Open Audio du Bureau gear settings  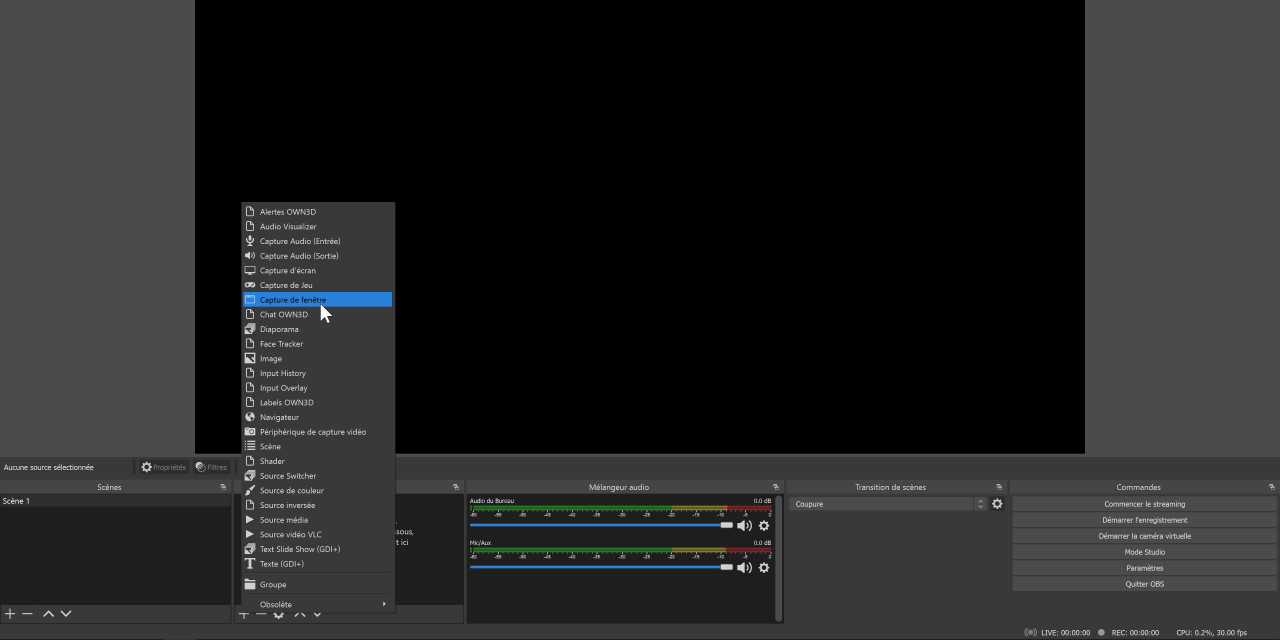[764, 526]
